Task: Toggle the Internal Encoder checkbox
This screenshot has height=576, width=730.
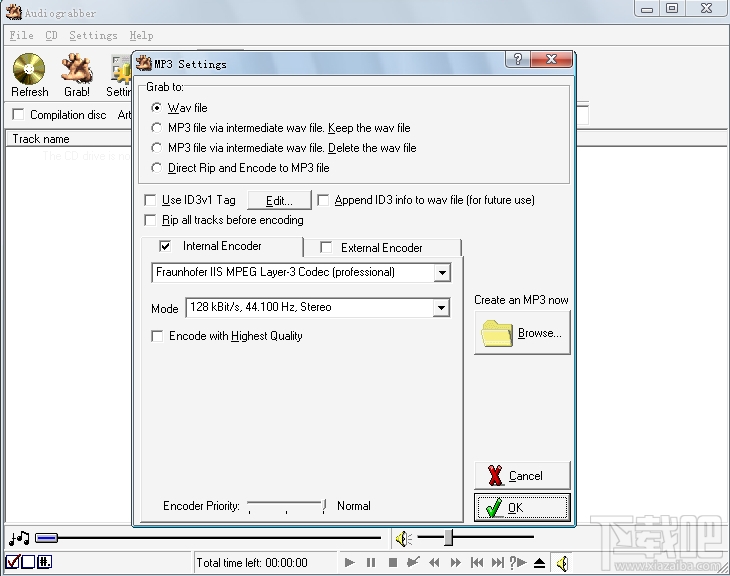Action: 165,246
